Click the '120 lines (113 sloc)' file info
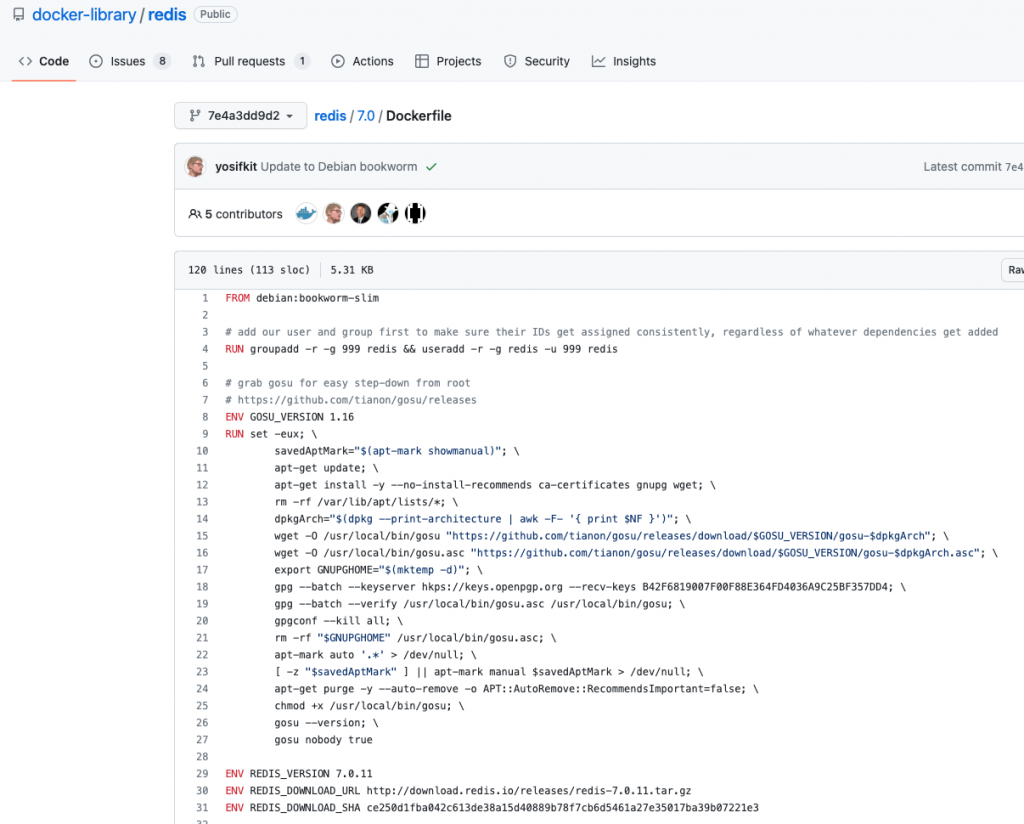The image size is (1024, 824). click(x=249, y=270)
